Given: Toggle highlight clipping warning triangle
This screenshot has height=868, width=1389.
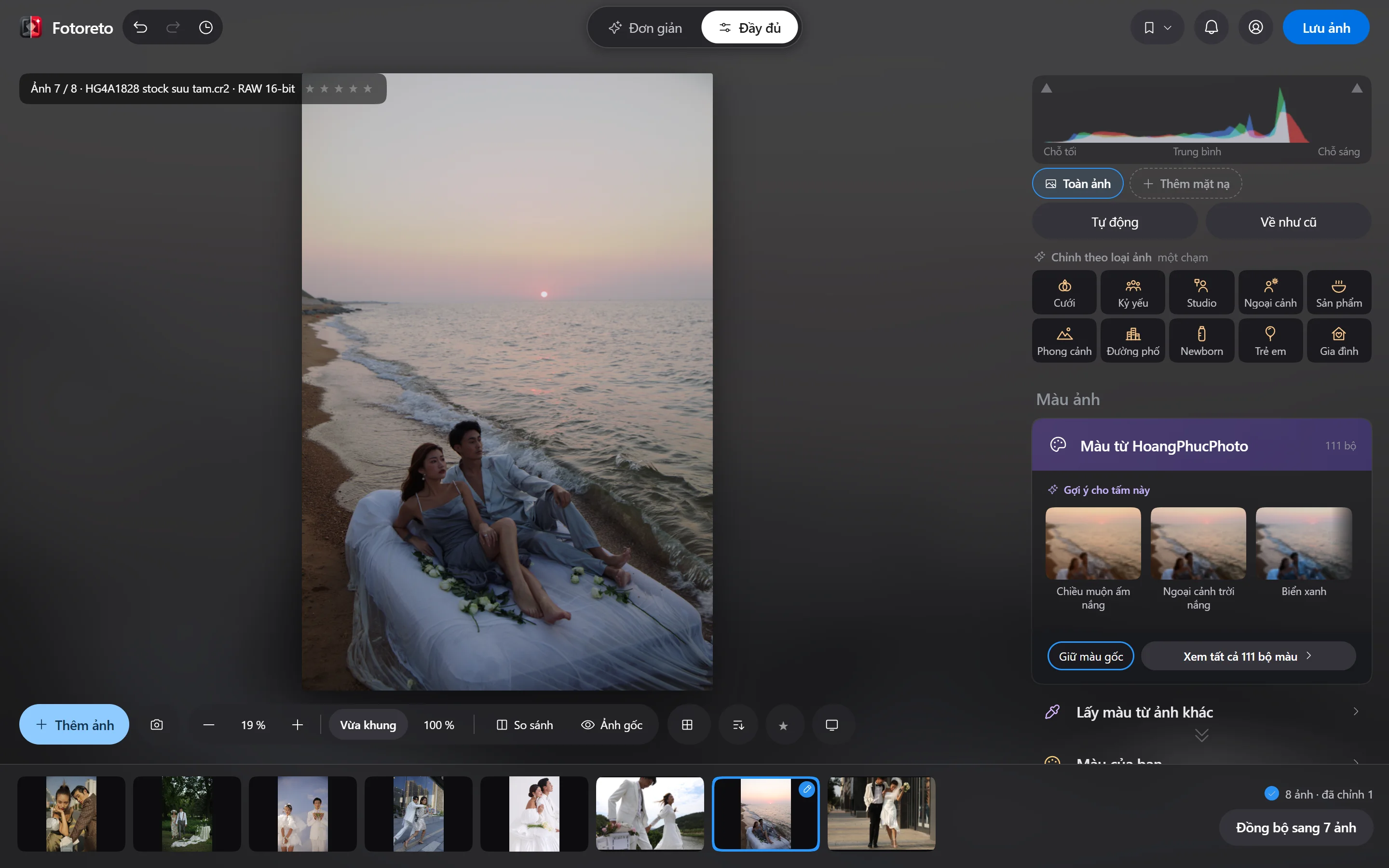Looking at the screenshot, I should 1357,88.
